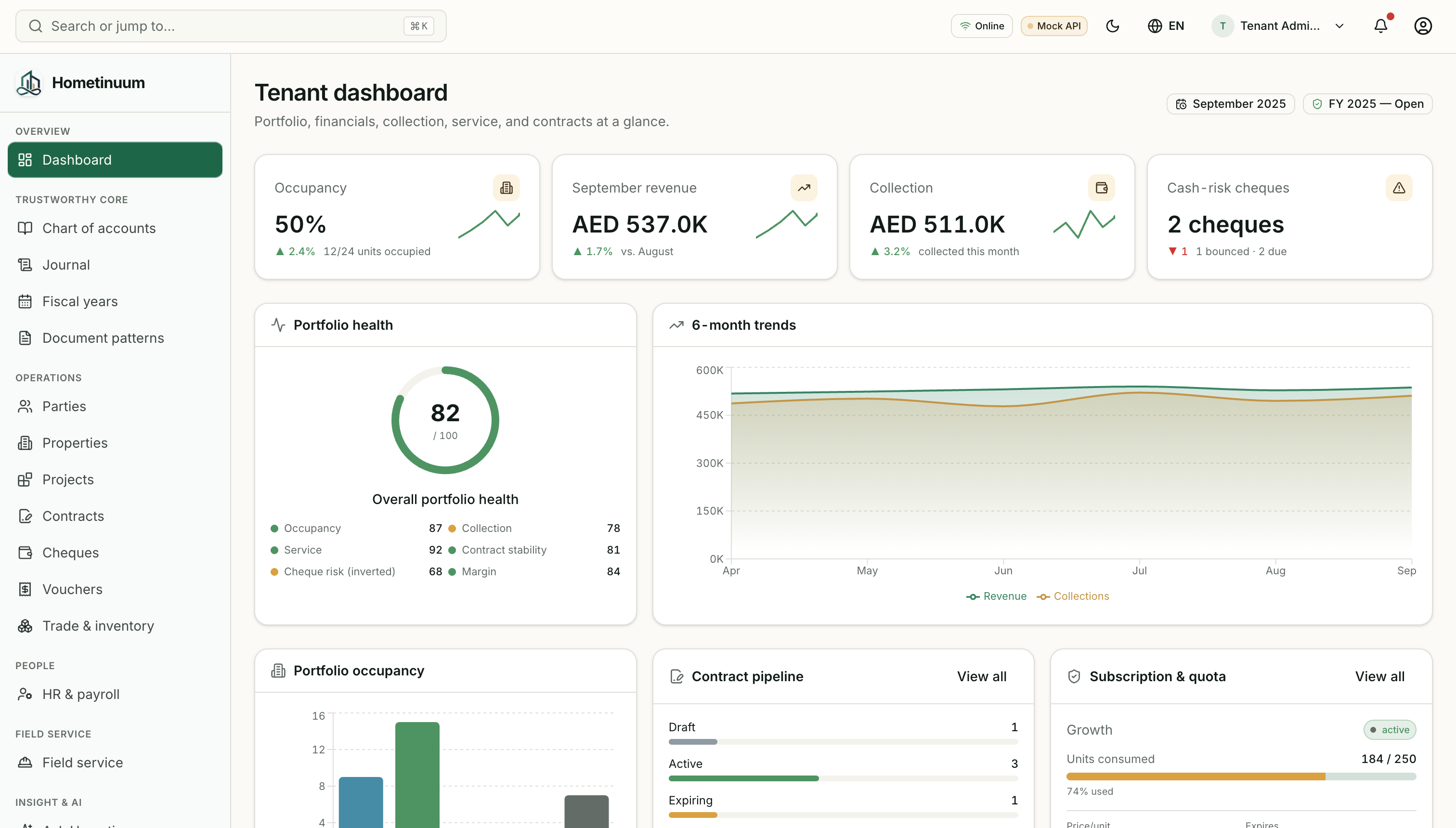Open the notifications bell

(x=1381, y=26)
